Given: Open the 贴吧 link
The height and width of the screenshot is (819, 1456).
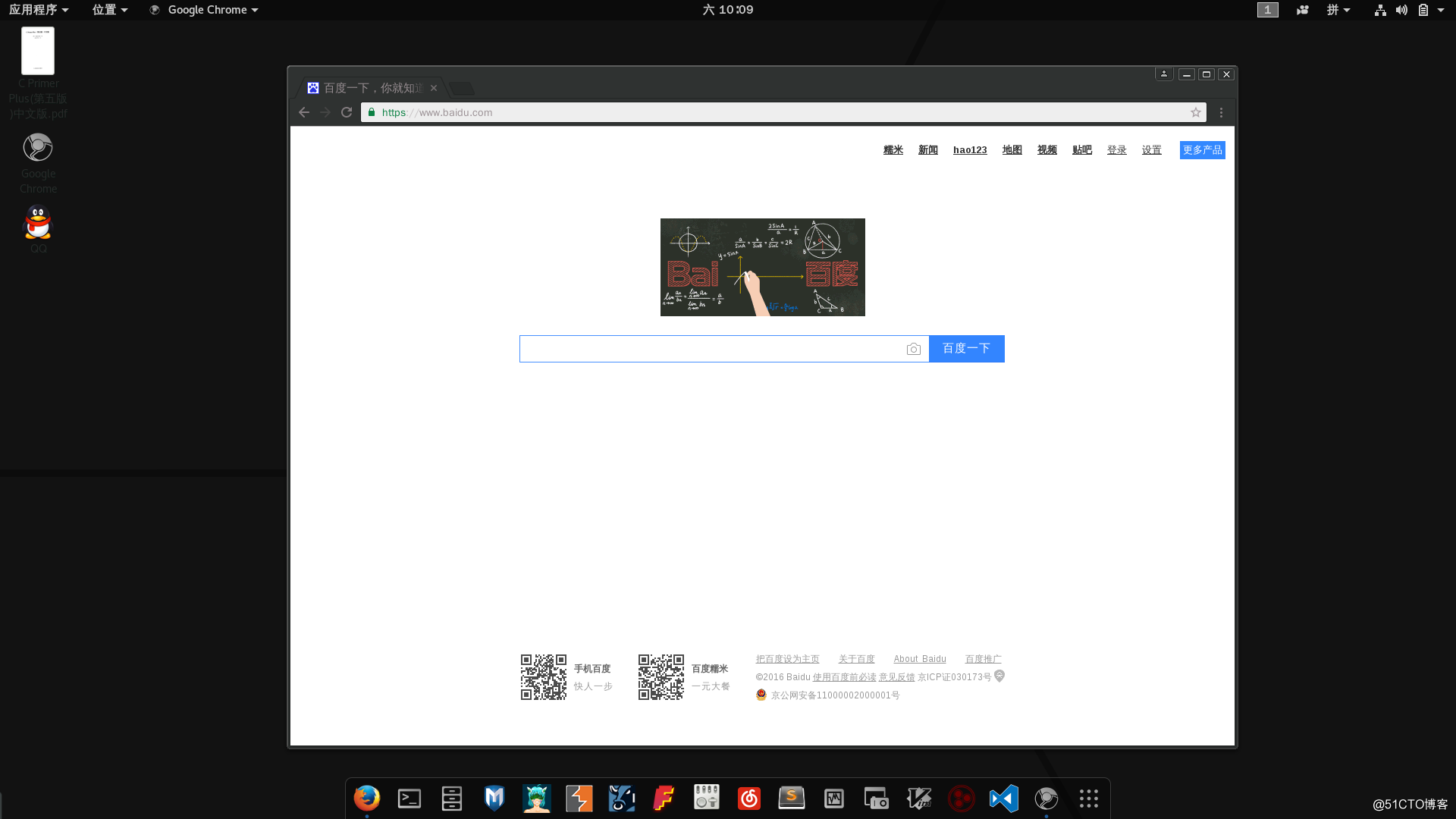Looking at the screenshot, I should click(1082, 150).
